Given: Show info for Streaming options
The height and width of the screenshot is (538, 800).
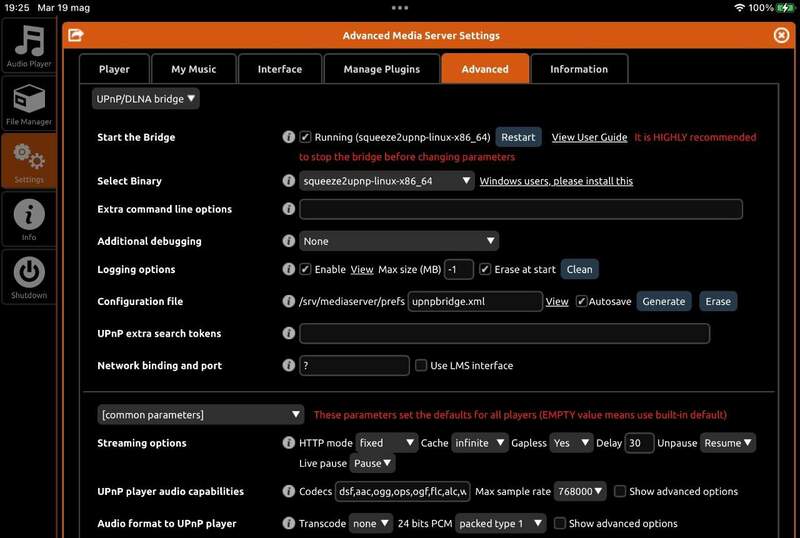Looking at the screenshot, I should (x=289, y=443).
